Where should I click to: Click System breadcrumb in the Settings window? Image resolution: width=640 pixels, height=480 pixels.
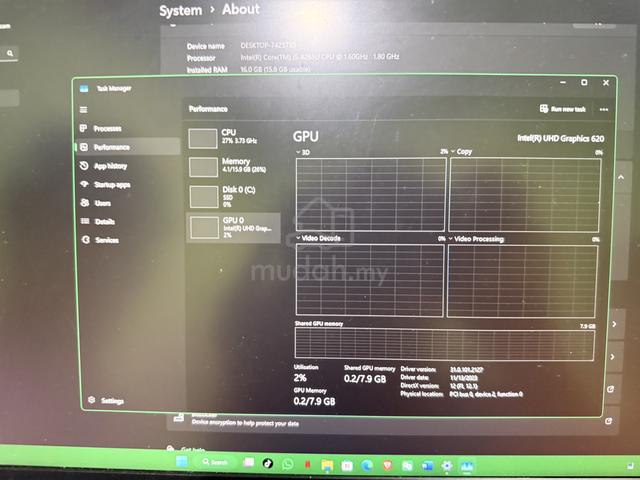[x=180, y=10]
